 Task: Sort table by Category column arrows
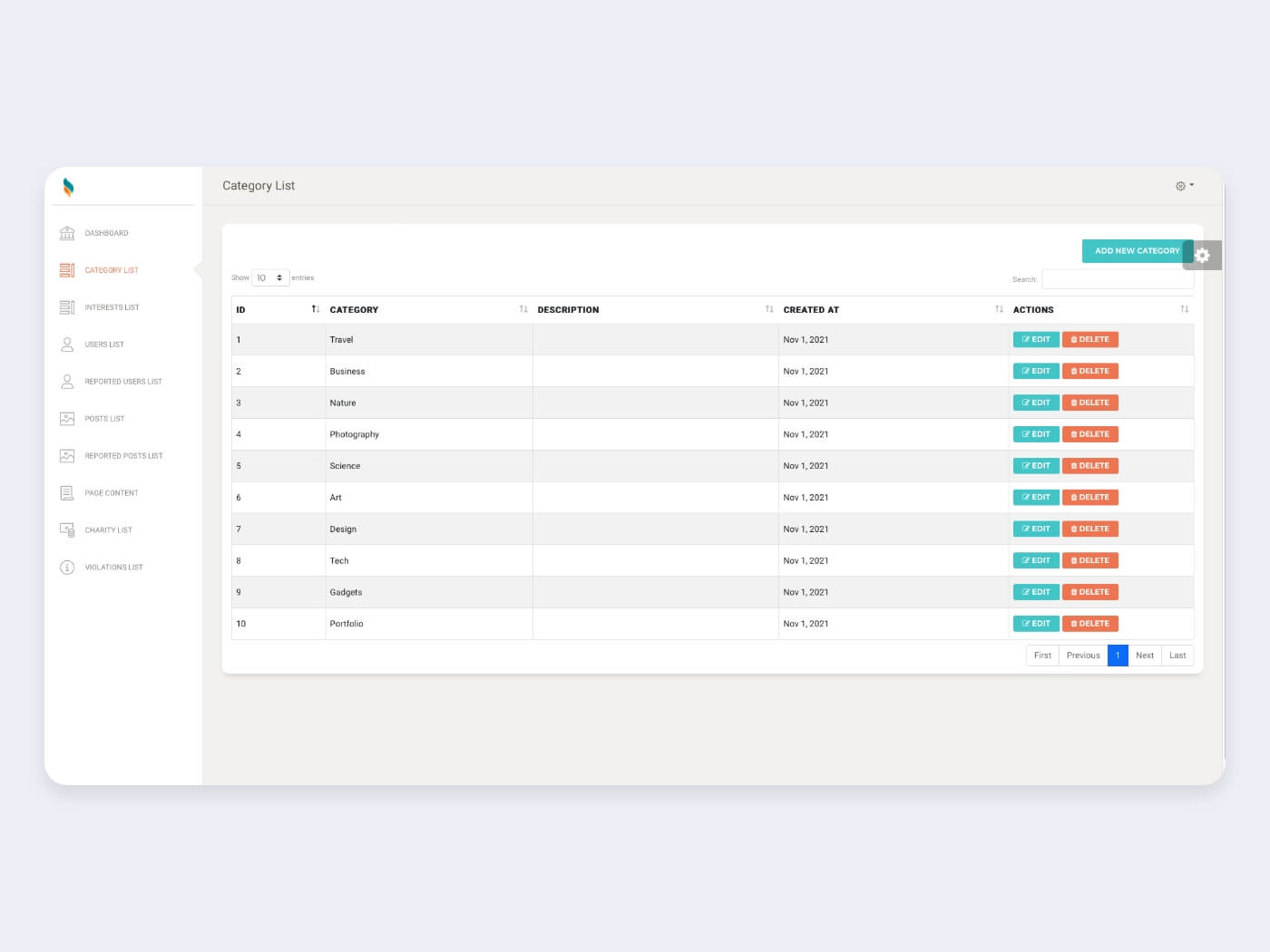coord(523,310)
